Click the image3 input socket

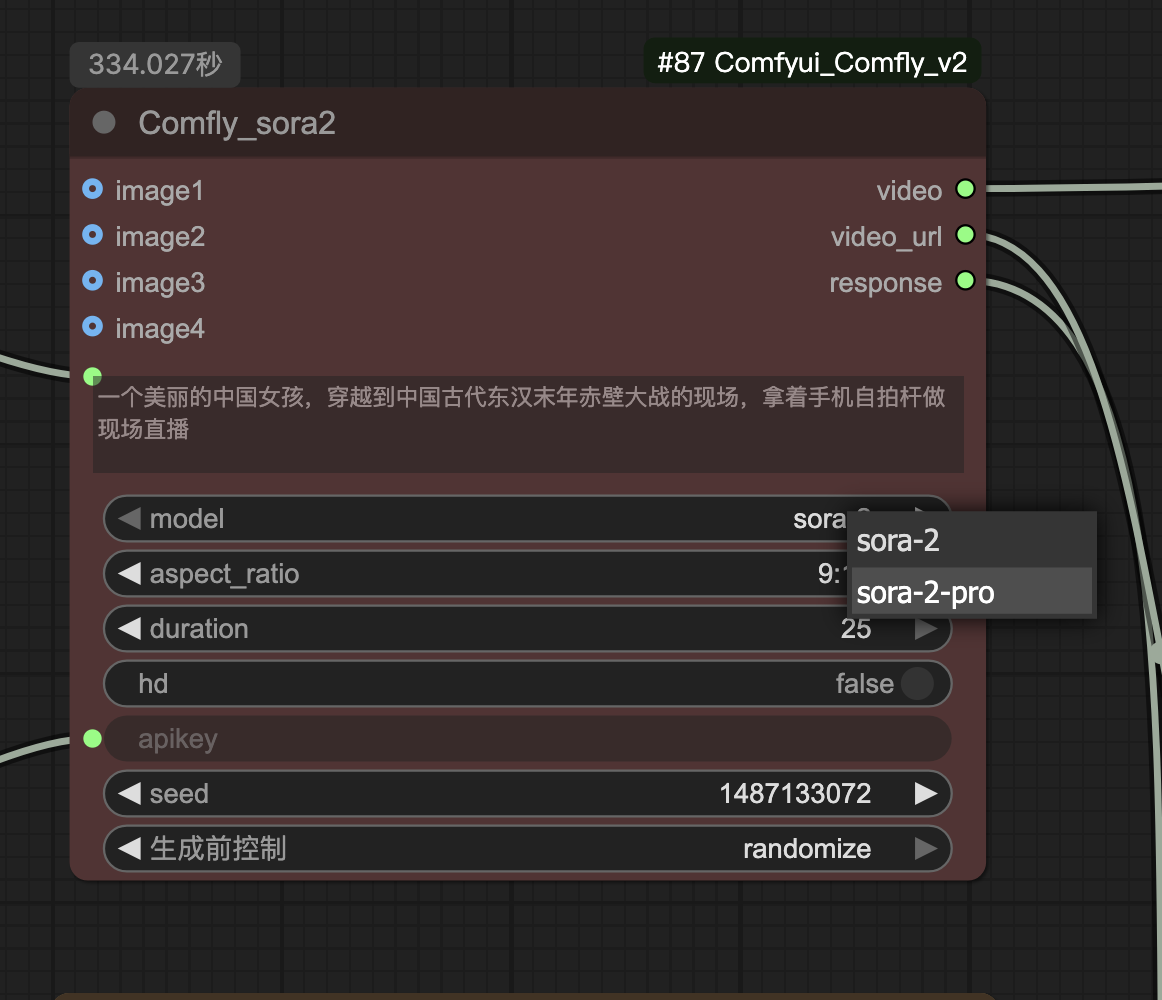(x=93, y=281)
